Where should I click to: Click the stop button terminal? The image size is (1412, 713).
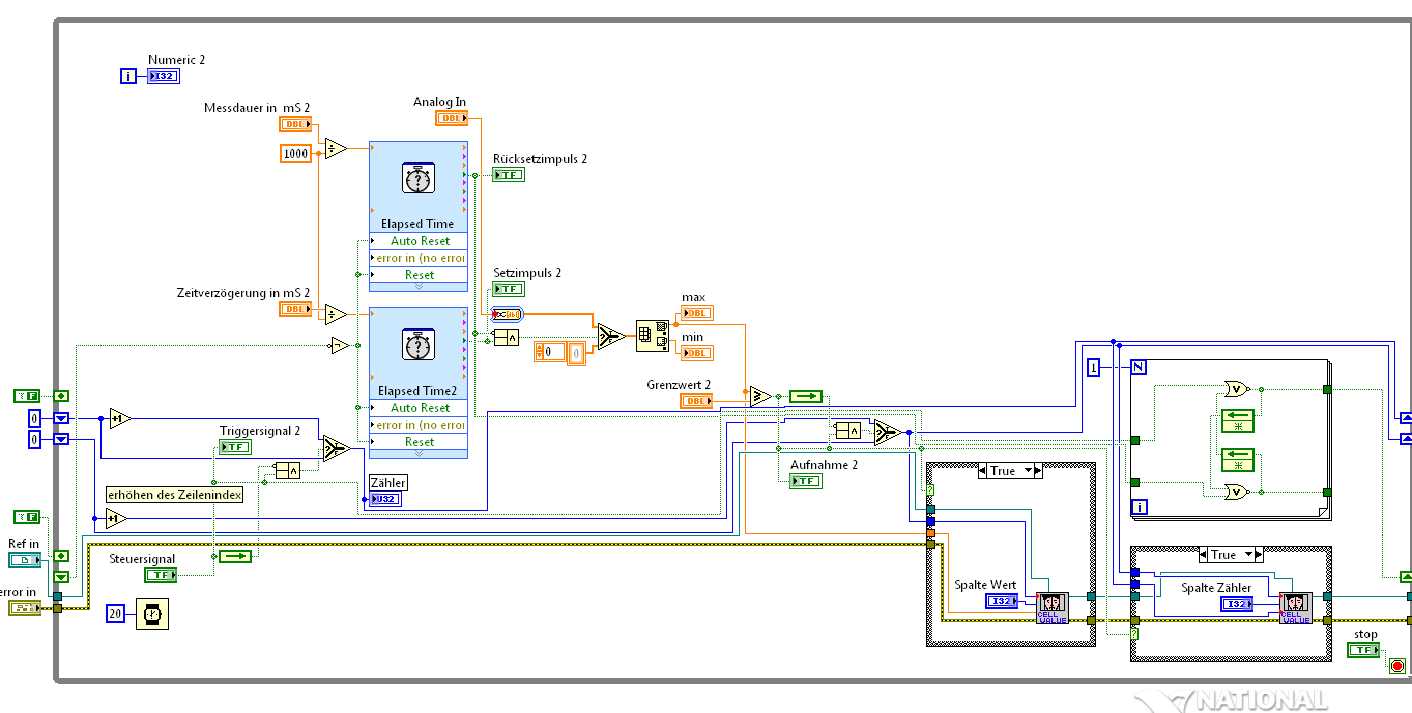[x=1363, y=650]
